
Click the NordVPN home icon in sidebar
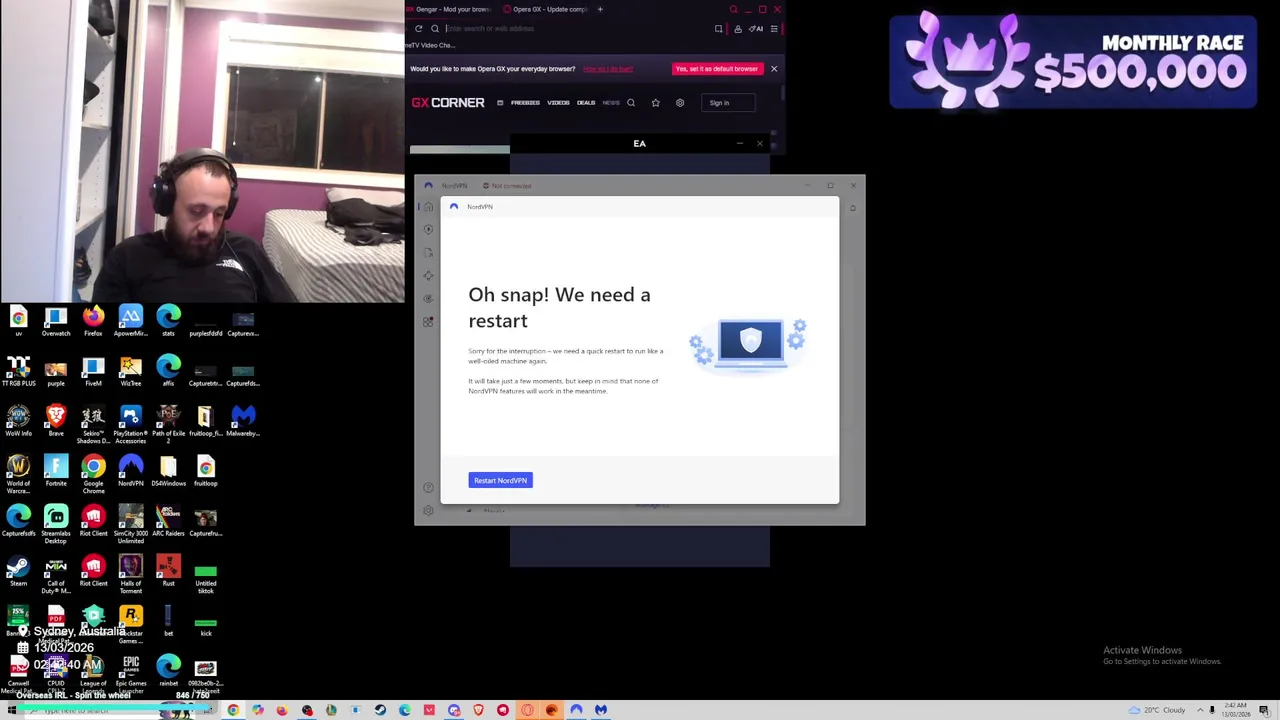click(428, 207)
